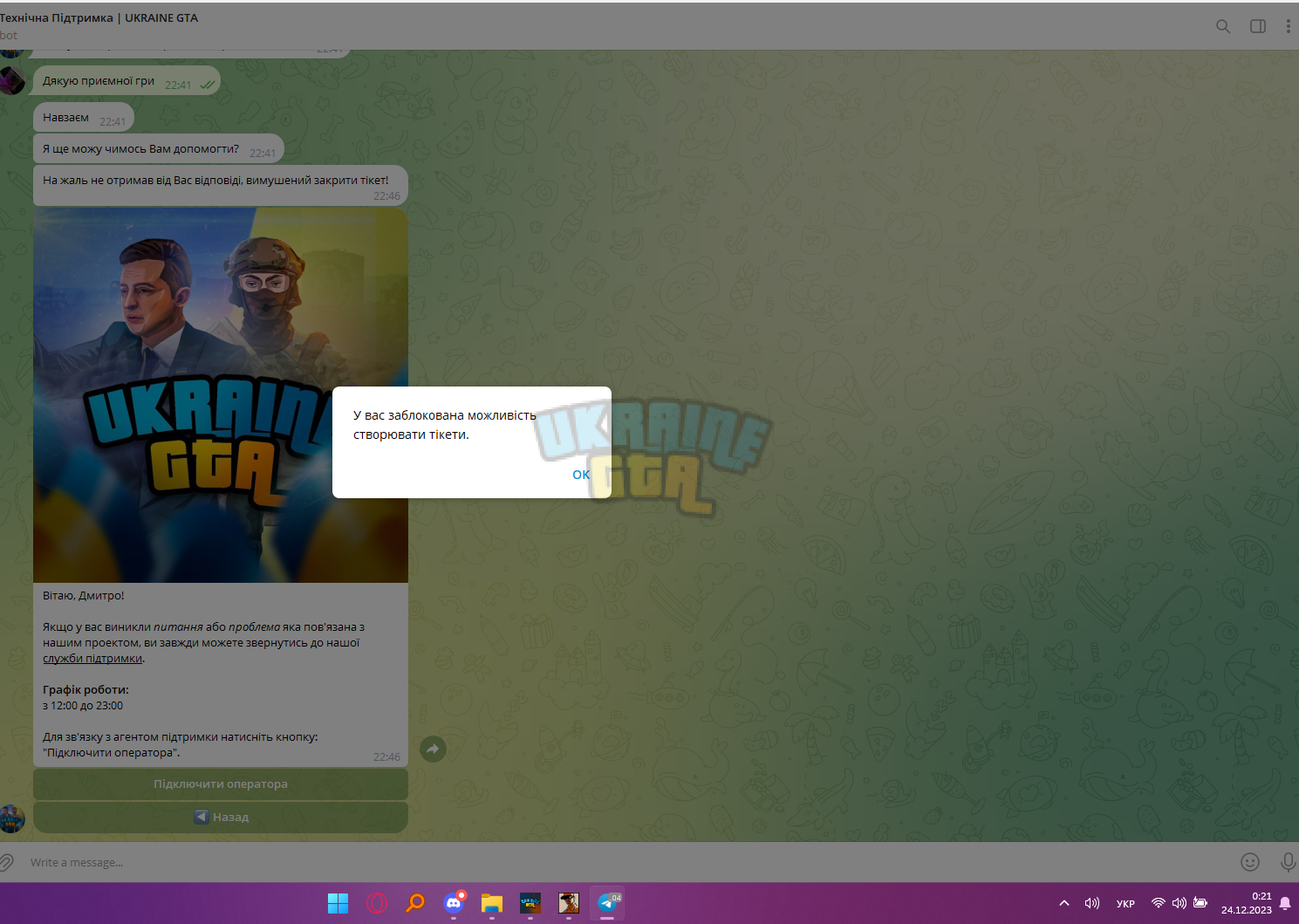Open File Explorer from the taskbar
This screenshot has height=924, width=1299.
(492, 903)
